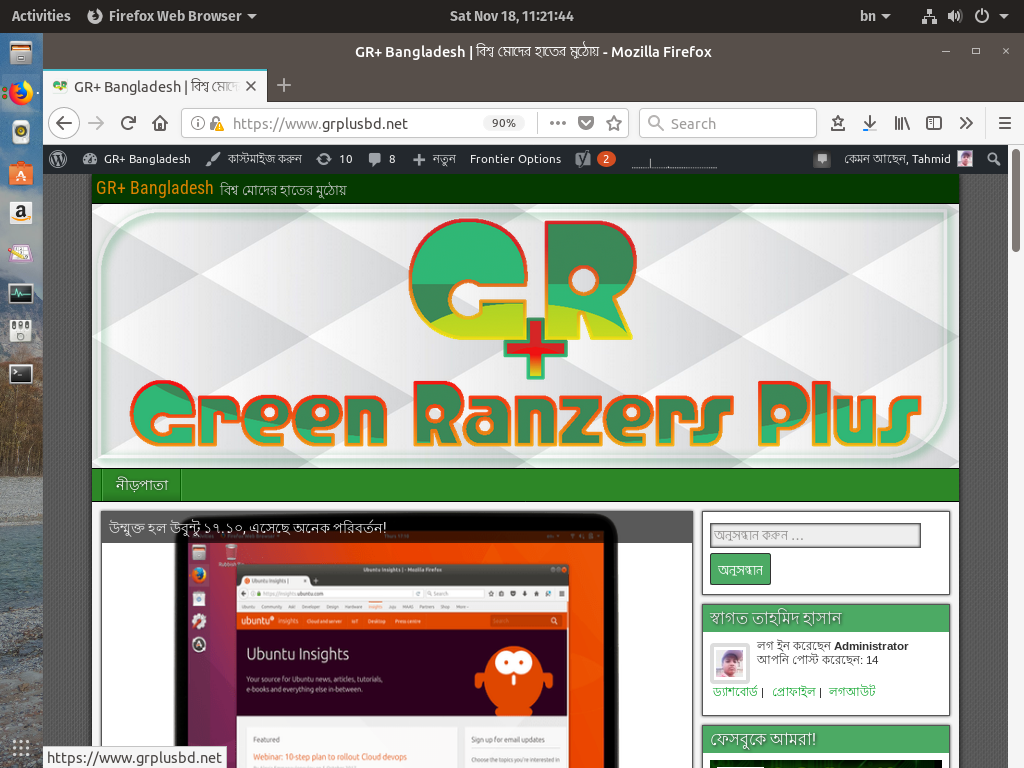Open the wired network indicator

pyautogui.click(x=929, y=16)
